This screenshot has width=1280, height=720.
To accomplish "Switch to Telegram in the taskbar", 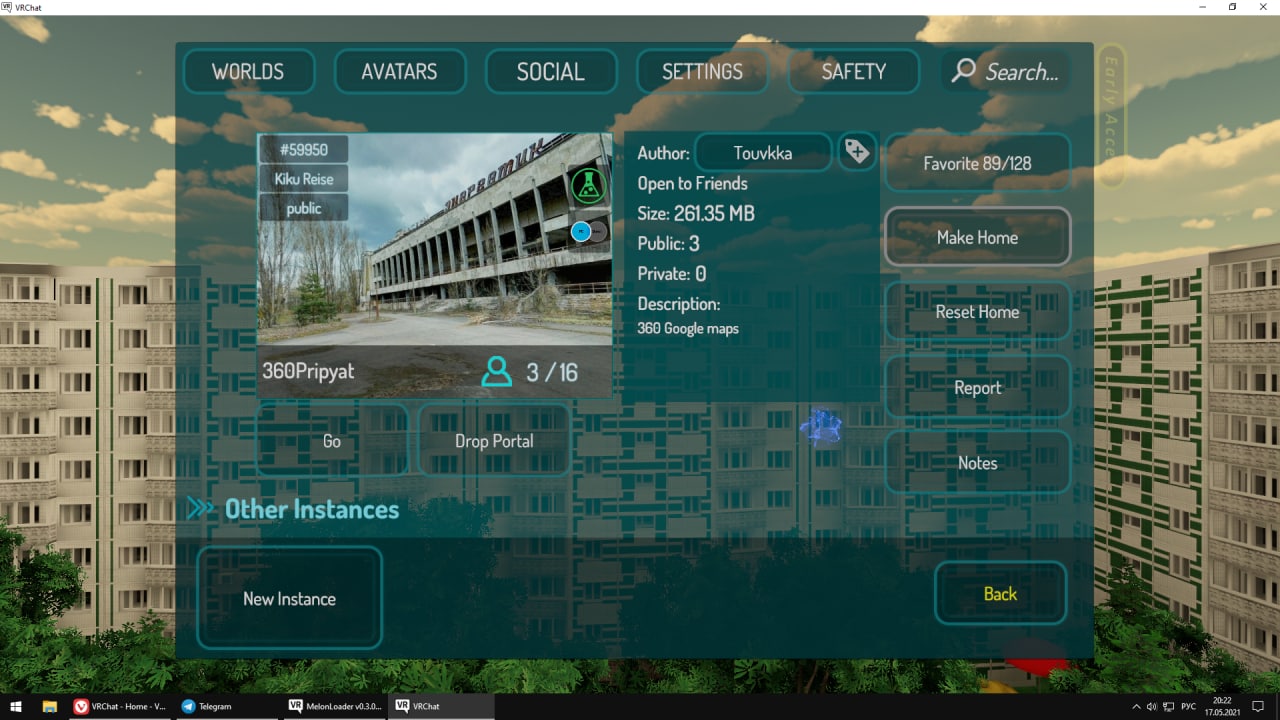I will point(226,706).
